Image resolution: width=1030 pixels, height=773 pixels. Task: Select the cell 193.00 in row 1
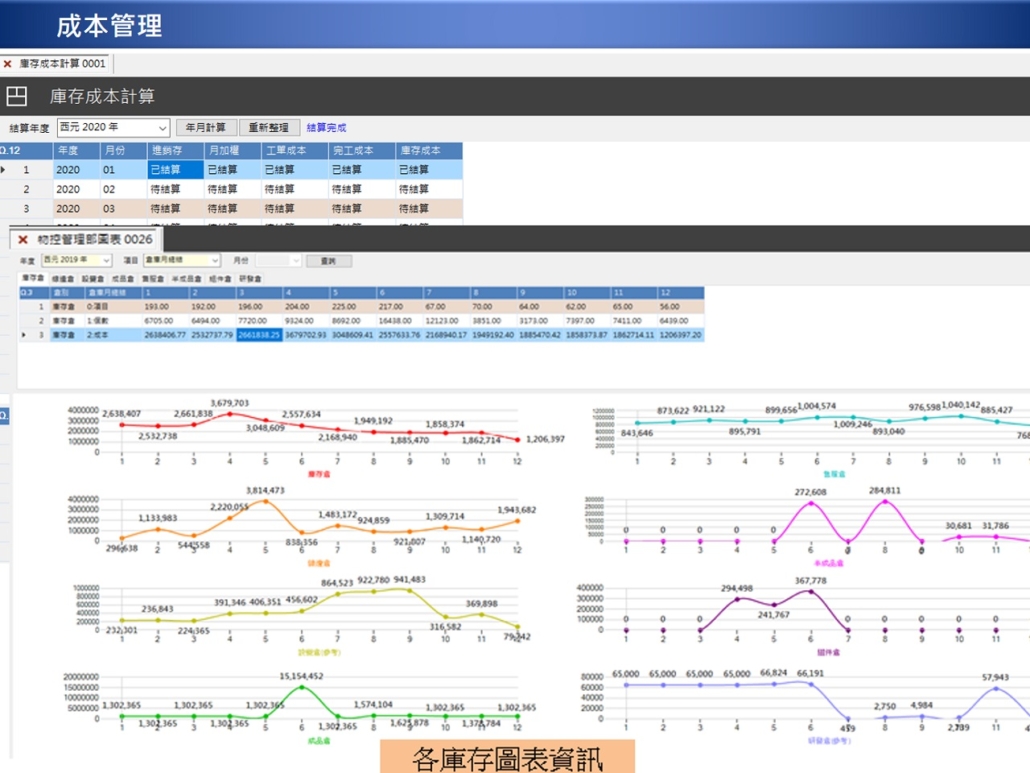coord(165,307)
